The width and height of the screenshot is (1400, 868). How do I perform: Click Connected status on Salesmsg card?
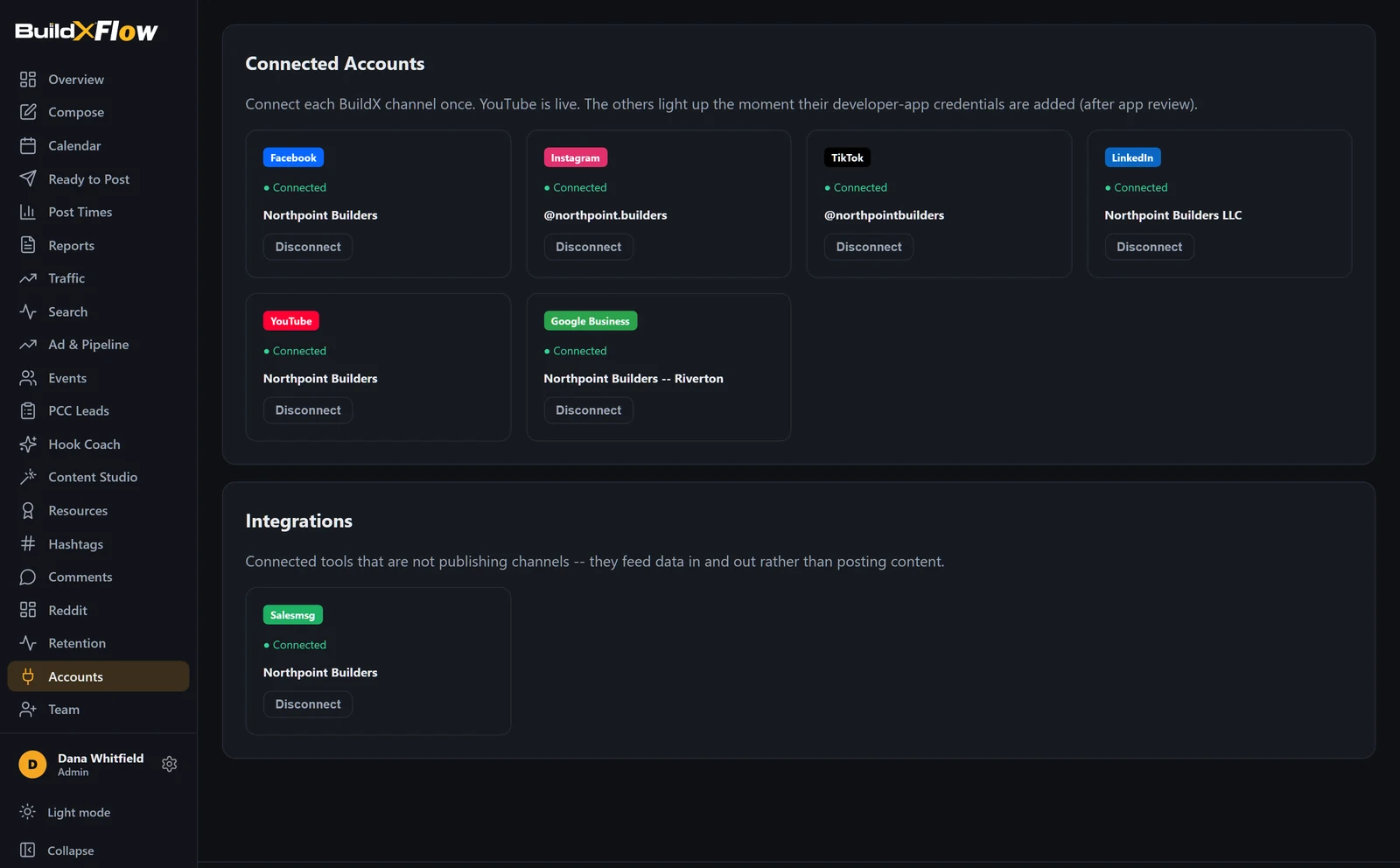[x=295, y=645]
